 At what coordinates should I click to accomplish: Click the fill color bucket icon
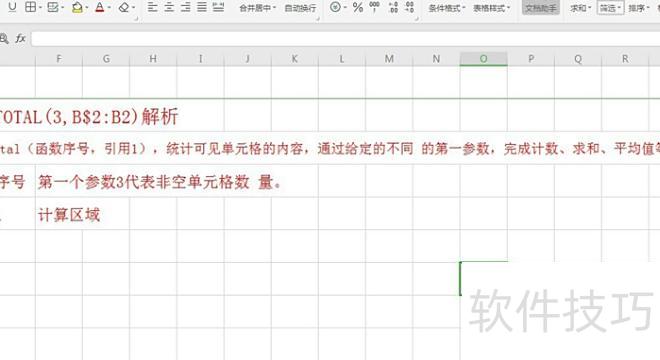click(x=77, y=7)
